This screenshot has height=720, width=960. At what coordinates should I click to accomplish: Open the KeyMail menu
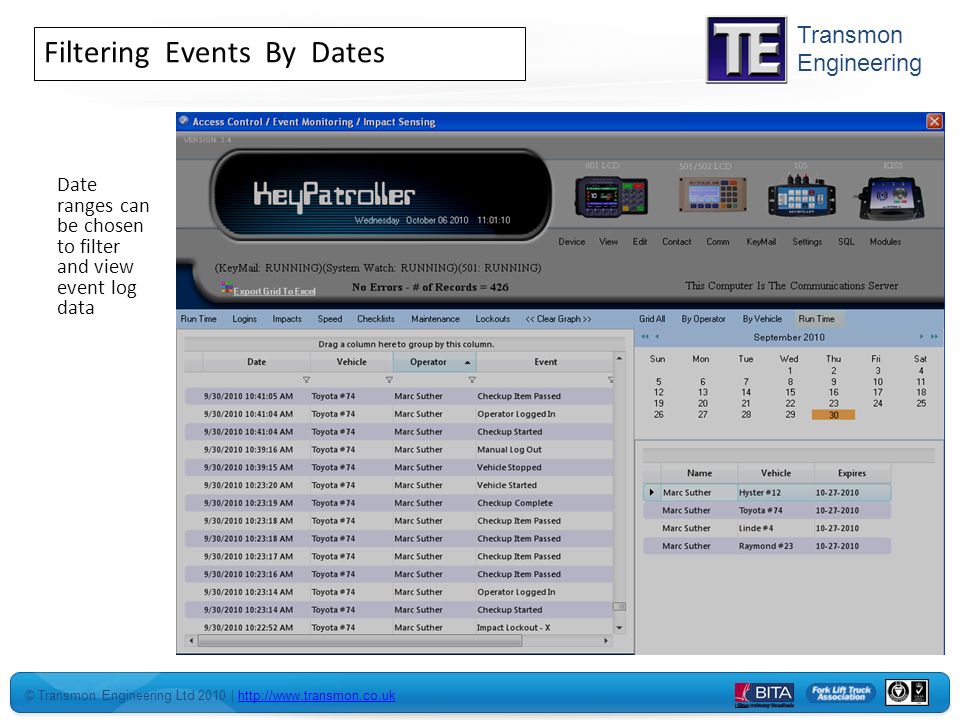click(x=761, y=242)
